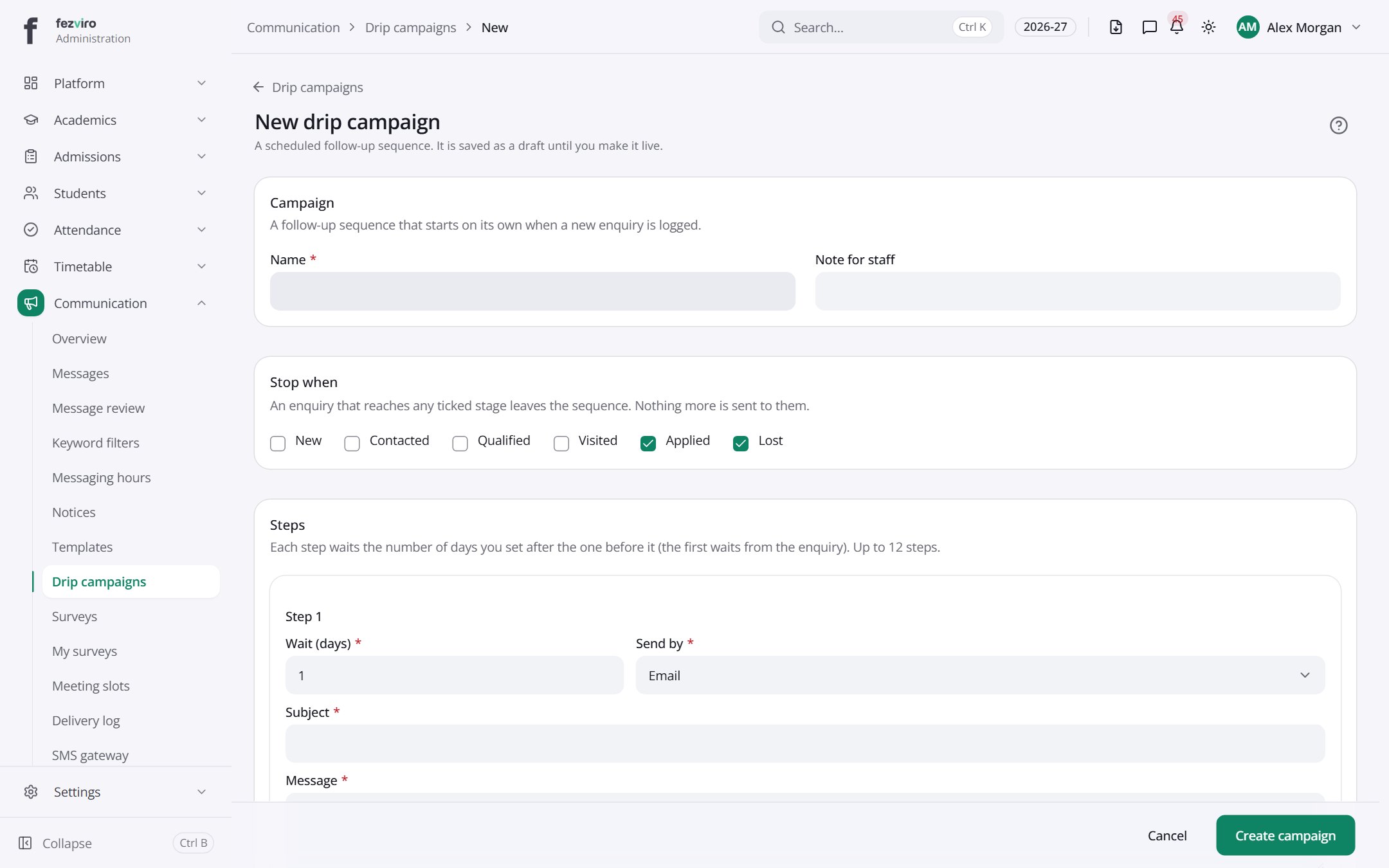Viewport: 1389px width, 868px height.
Task: Untick the Applied stage checkbox
Action: tap(648, 444)
